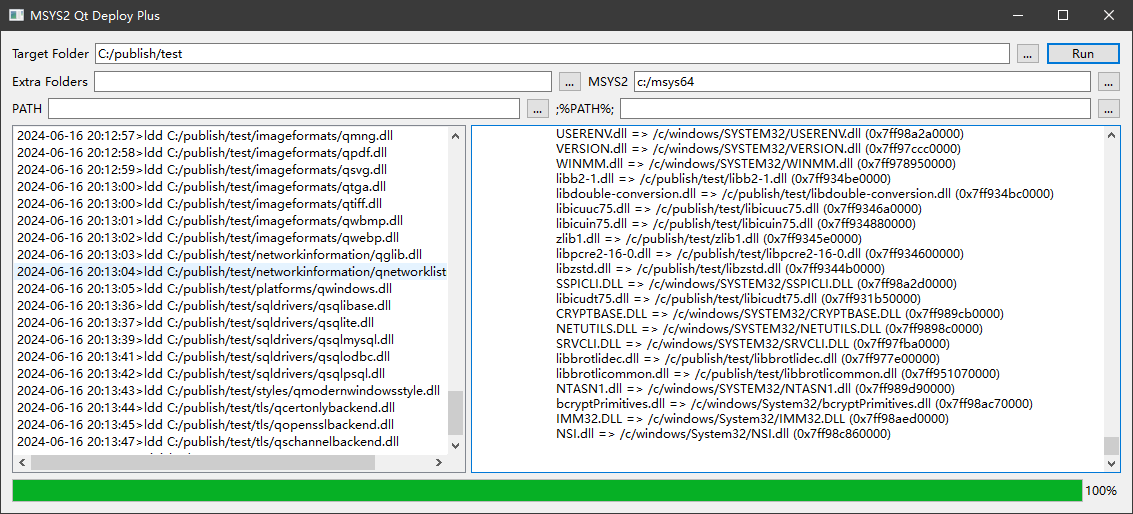1133x514 pixels.
Task: Click up arrow of output pane scrollbar
Action: (x=1111, y=135)
